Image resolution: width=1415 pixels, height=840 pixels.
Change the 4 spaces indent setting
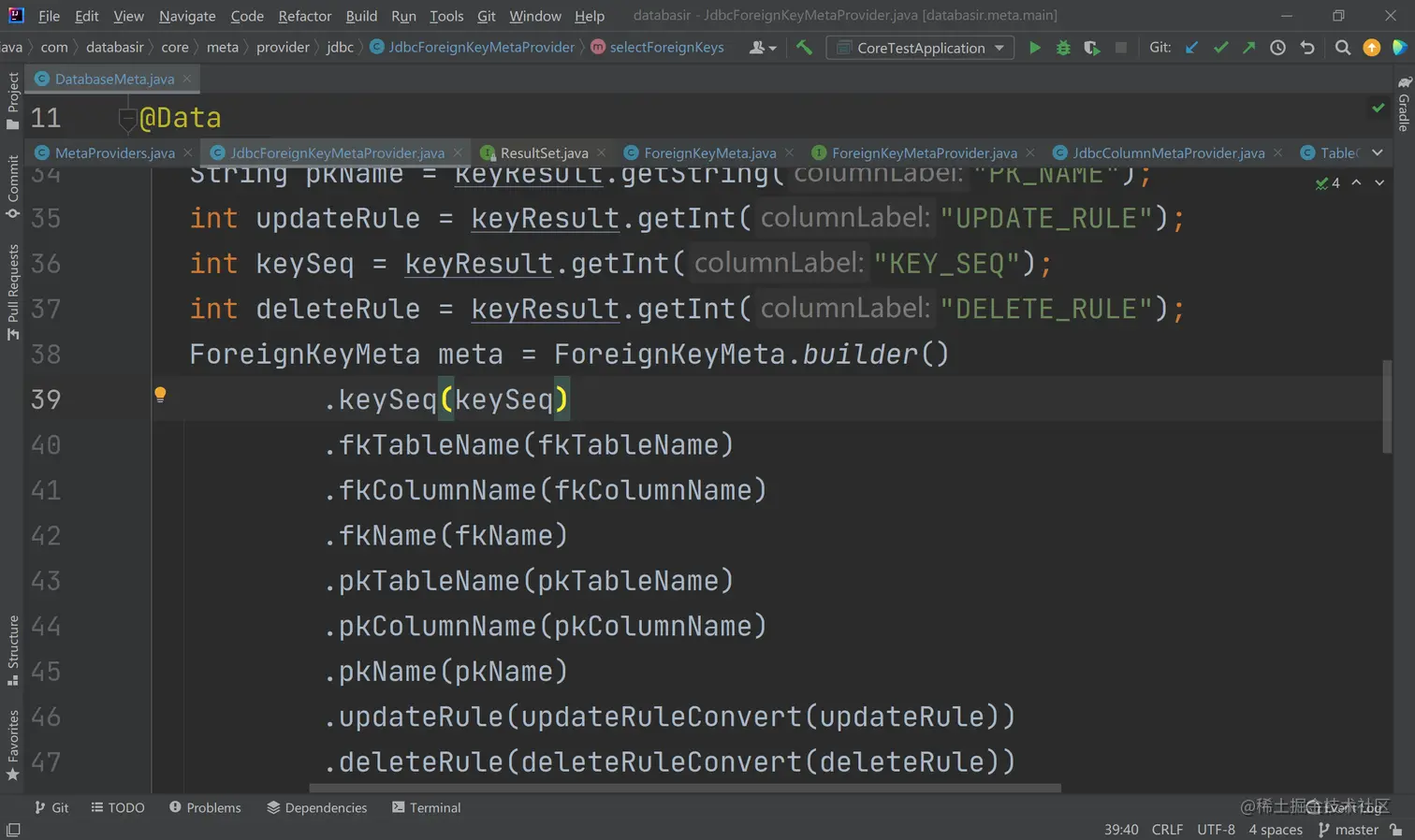1276,830
